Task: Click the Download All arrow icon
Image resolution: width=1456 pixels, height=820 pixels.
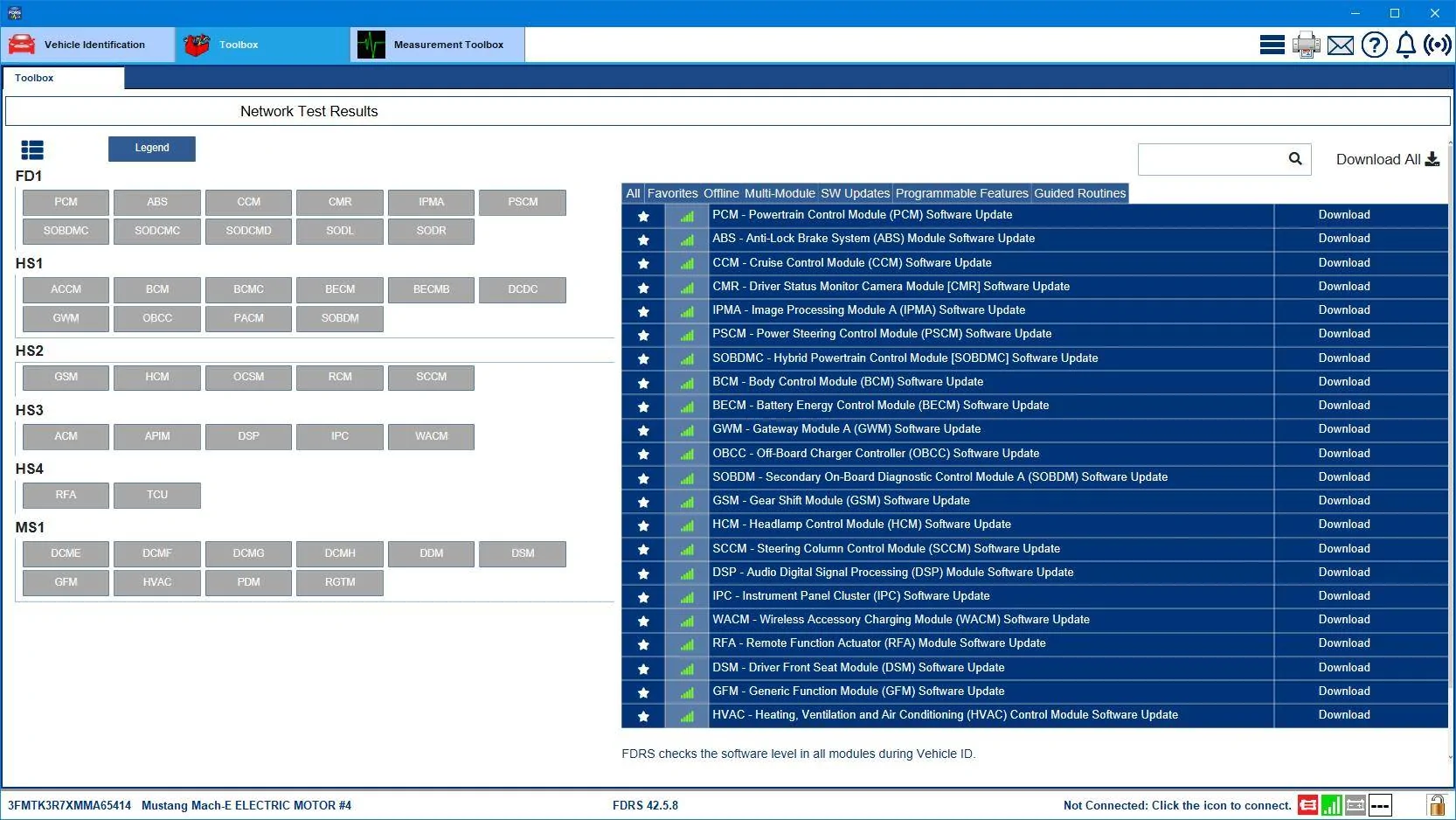Action: pyautogui.click(x=1432, y=159)
